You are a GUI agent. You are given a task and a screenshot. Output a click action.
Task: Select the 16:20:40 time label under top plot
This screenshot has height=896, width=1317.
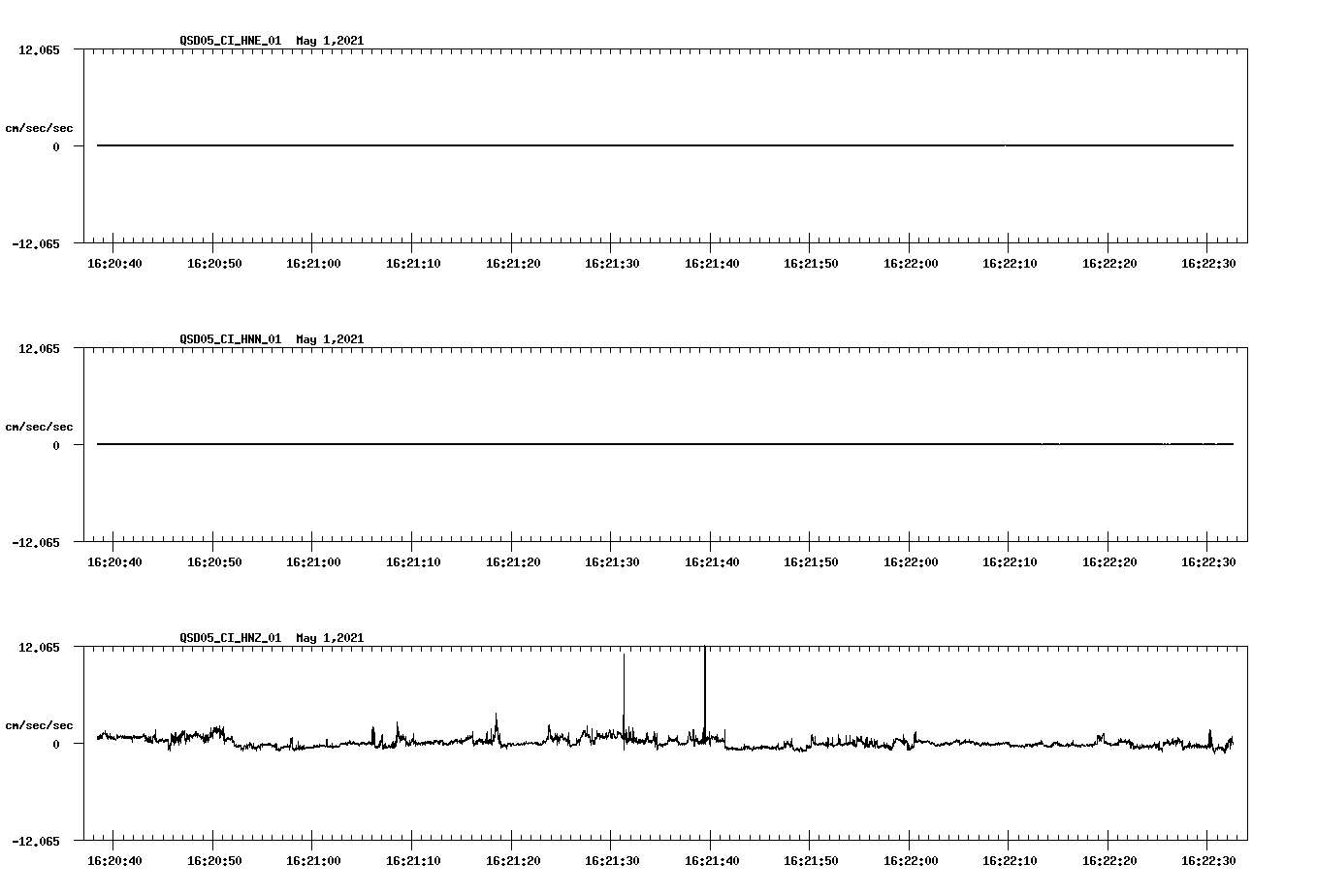click(x=113, y=261)
